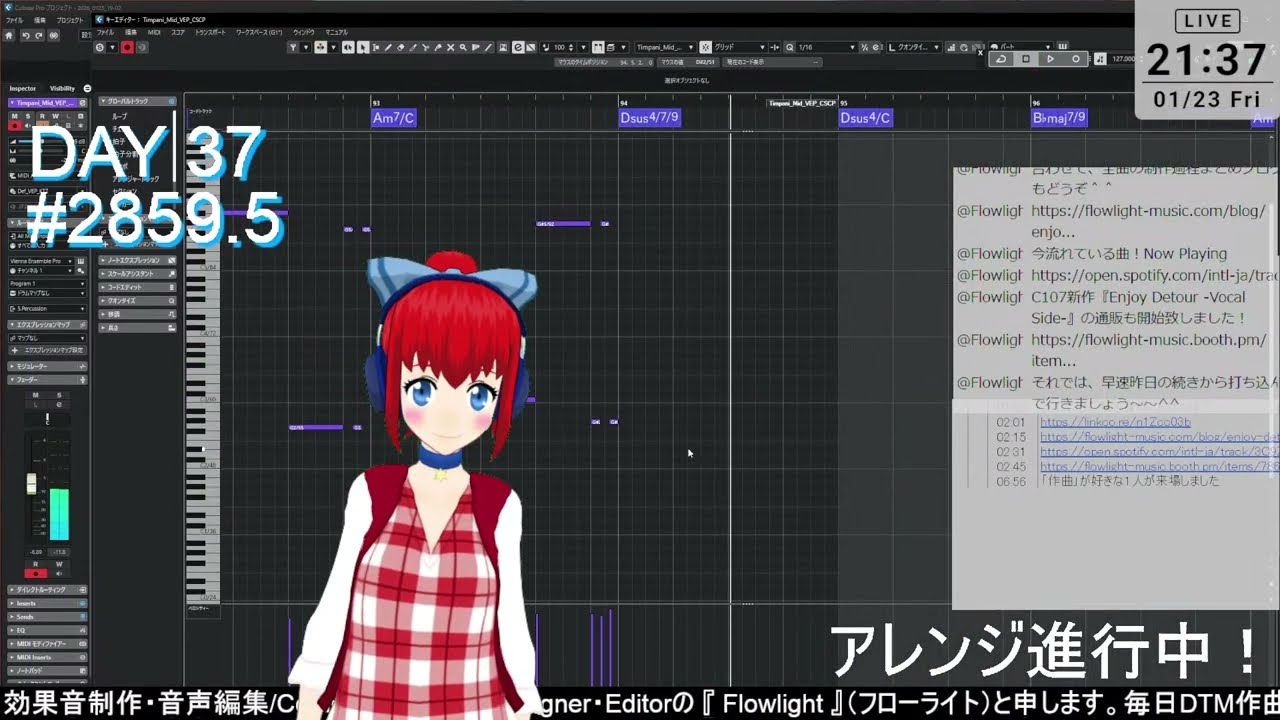
Task: Click the Inspector settings round icon
Action: (87, 88)
